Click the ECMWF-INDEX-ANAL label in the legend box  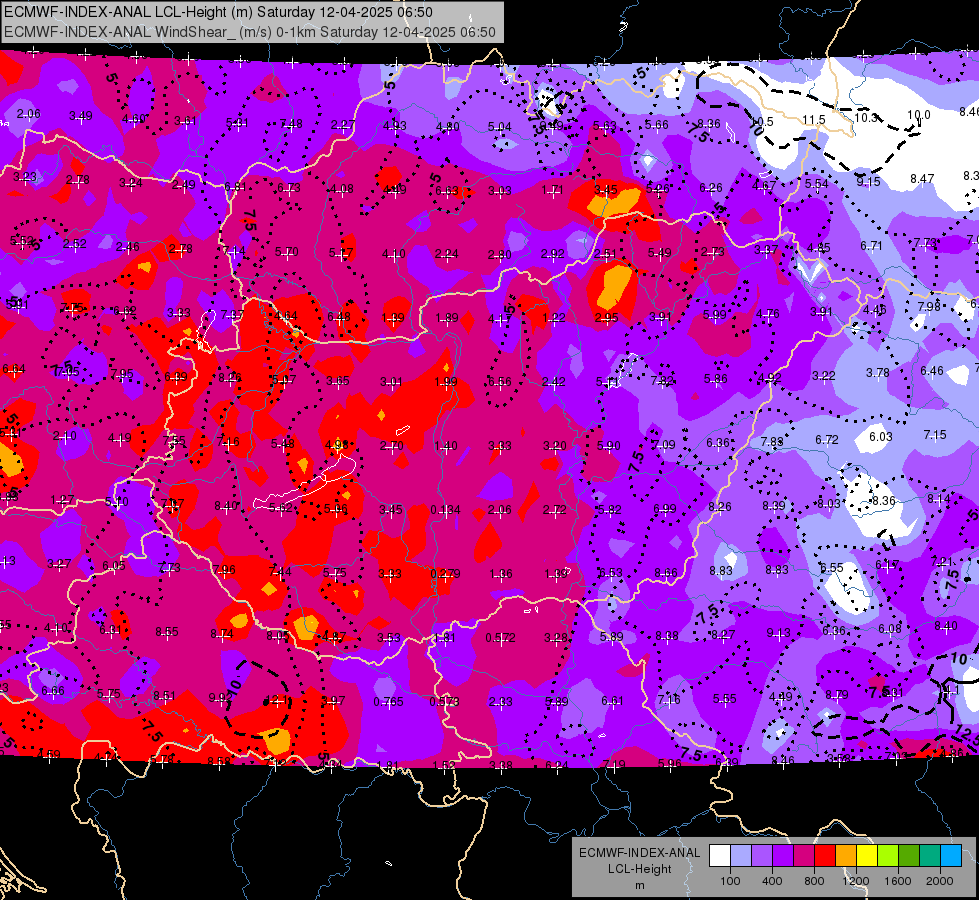click(x=639, y=853)
